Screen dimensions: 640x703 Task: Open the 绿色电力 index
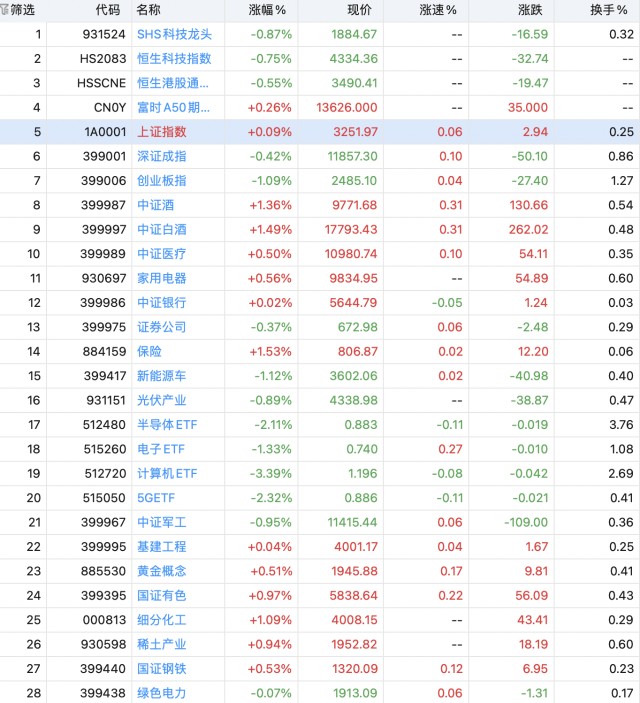(x=161, y=693)
